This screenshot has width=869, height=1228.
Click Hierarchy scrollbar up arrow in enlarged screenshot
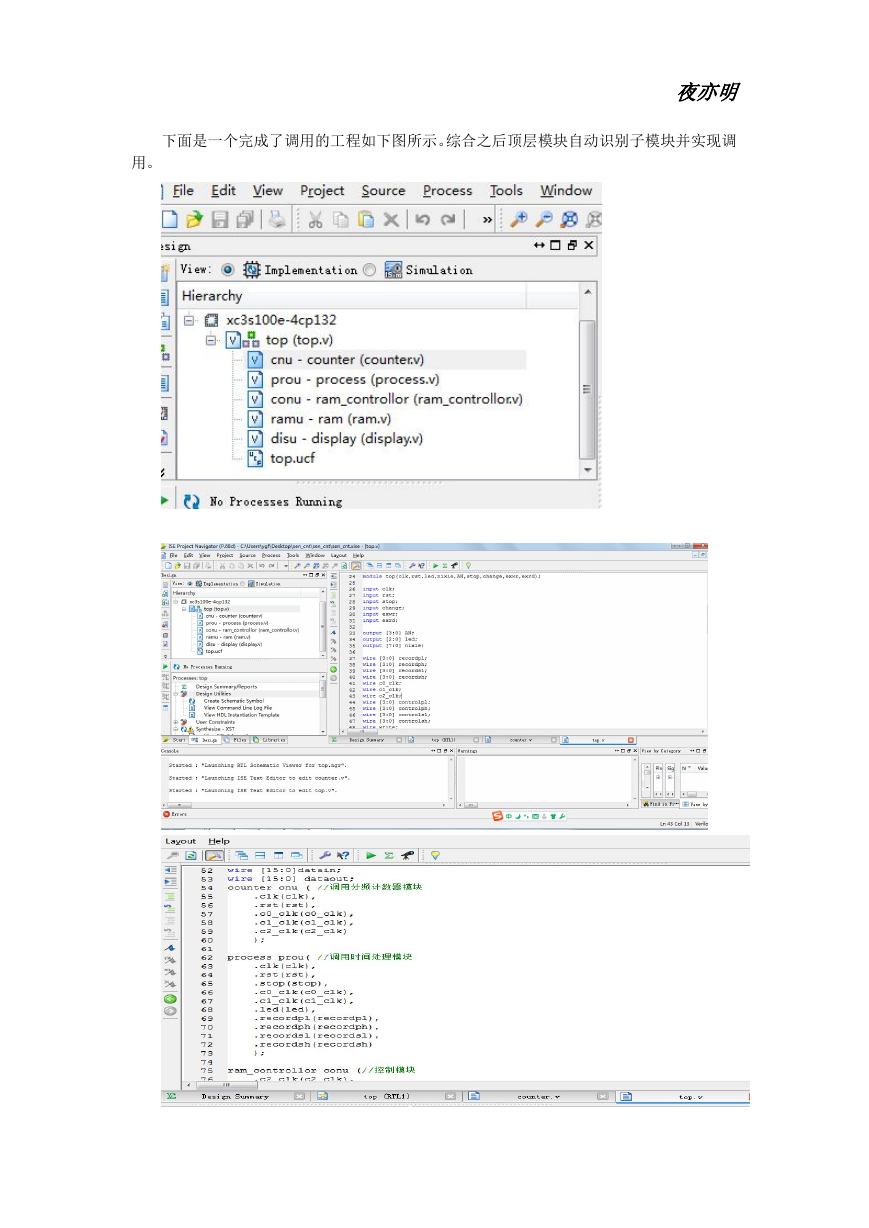[588, 292]
